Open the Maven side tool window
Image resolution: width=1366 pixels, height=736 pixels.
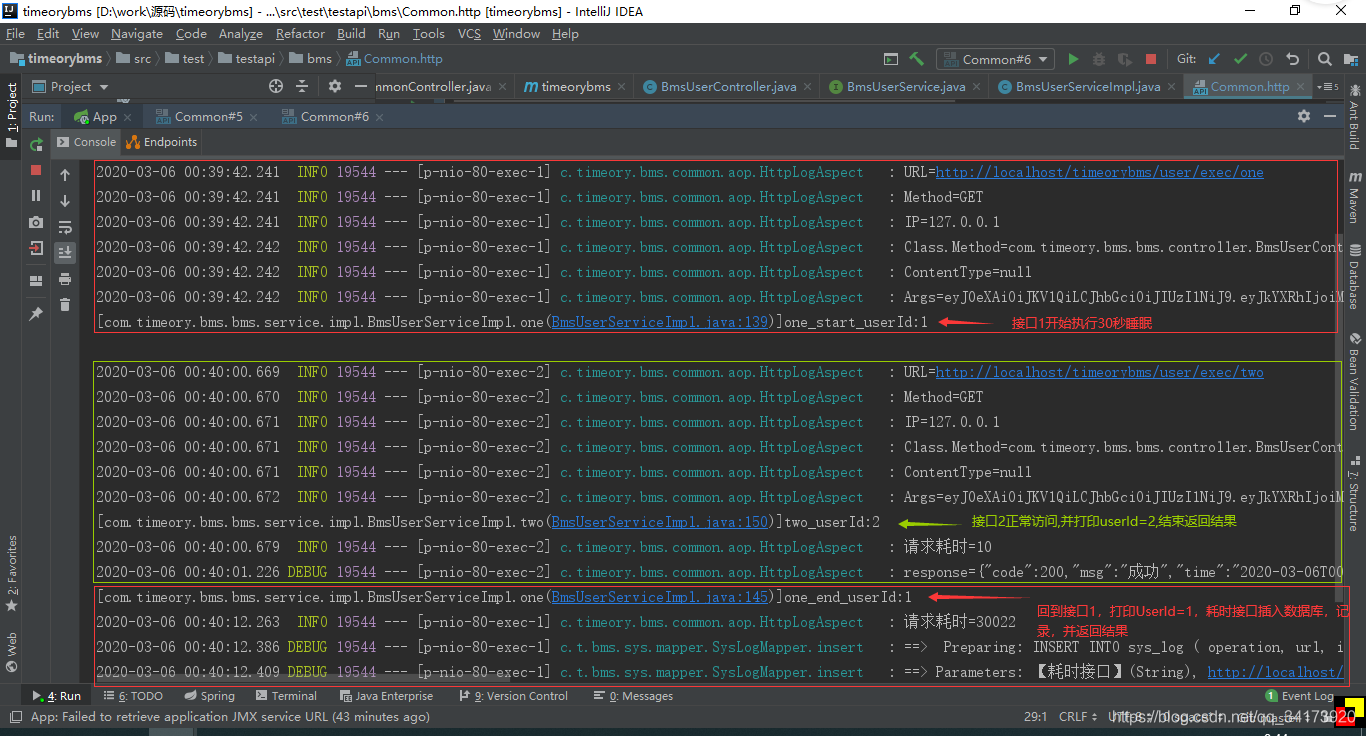1354,198
